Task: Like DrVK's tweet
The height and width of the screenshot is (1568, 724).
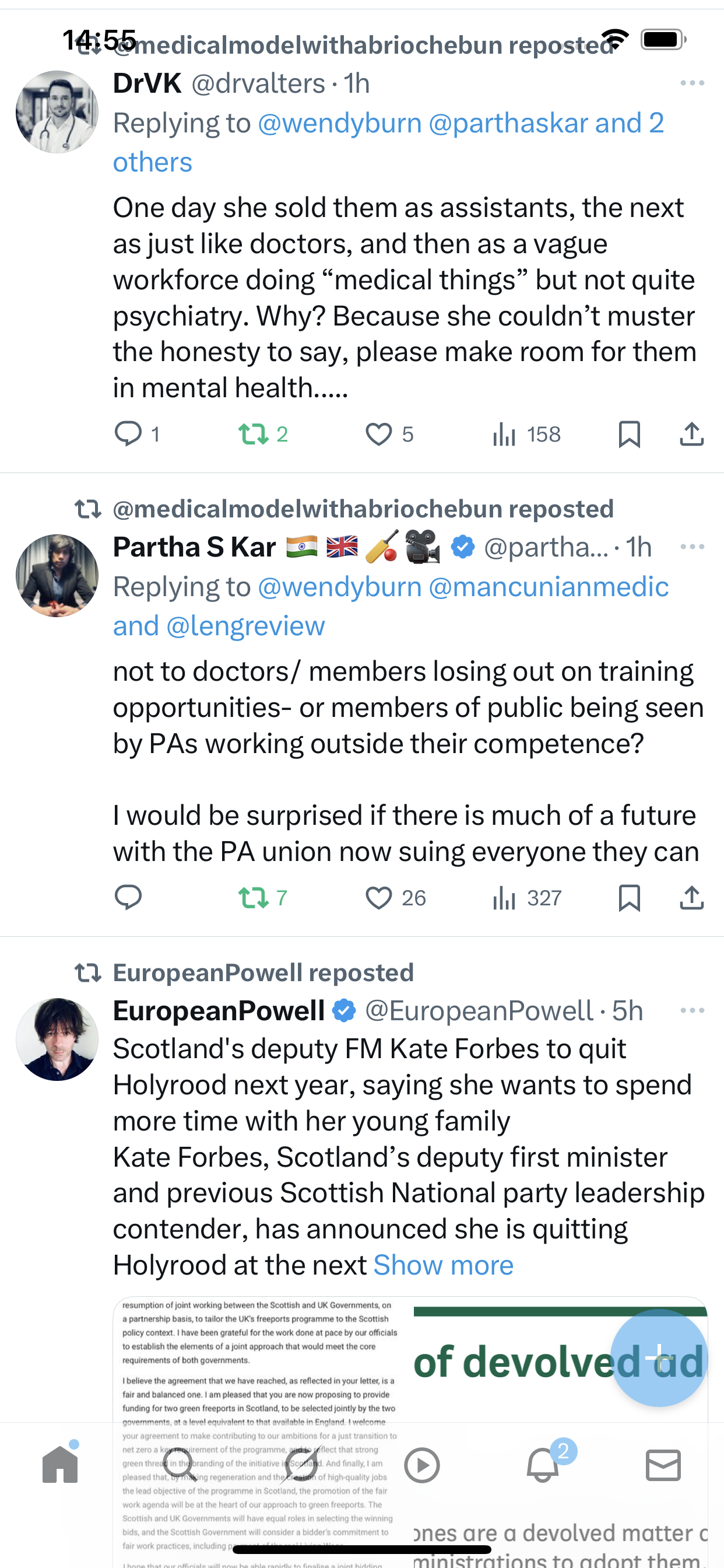Action: [x=378, y=434]
